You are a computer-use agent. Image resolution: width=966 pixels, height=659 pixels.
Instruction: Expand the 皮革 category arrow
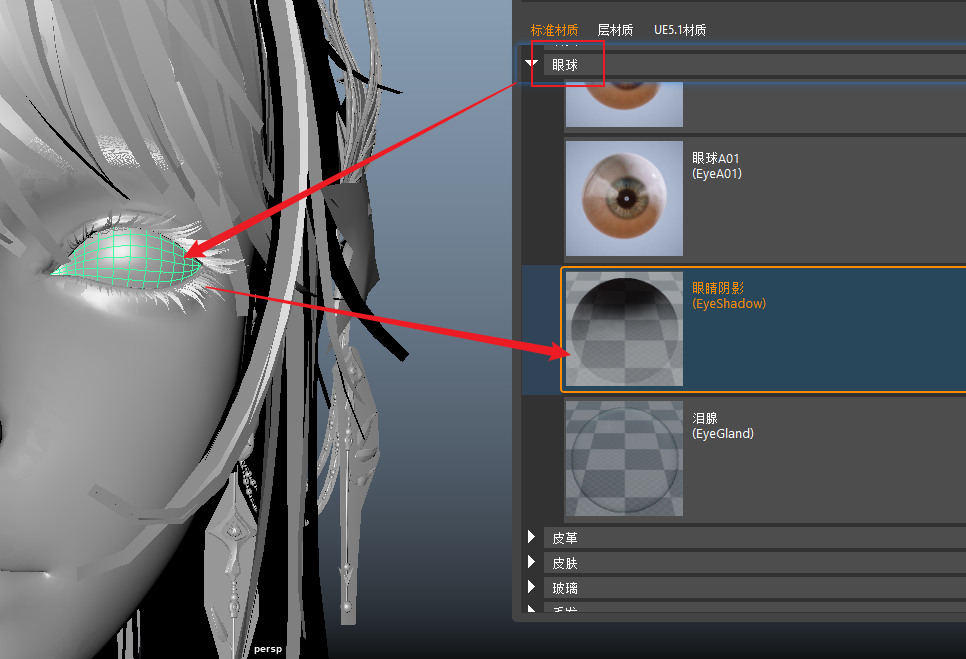pyautogui.click(x=532, y=538)
